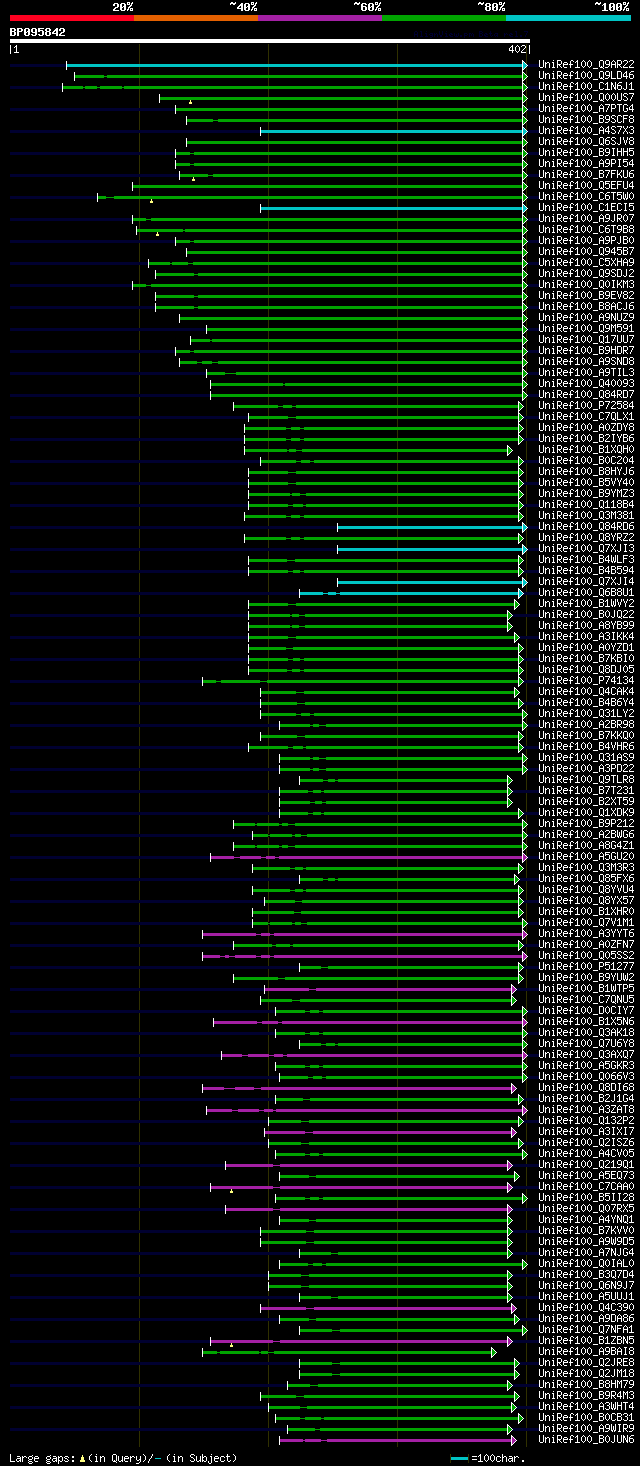Screen dimensions: 640x1466
Task: Select the UniRef100_Q7XJI3 label
Action: click(586, 548)
